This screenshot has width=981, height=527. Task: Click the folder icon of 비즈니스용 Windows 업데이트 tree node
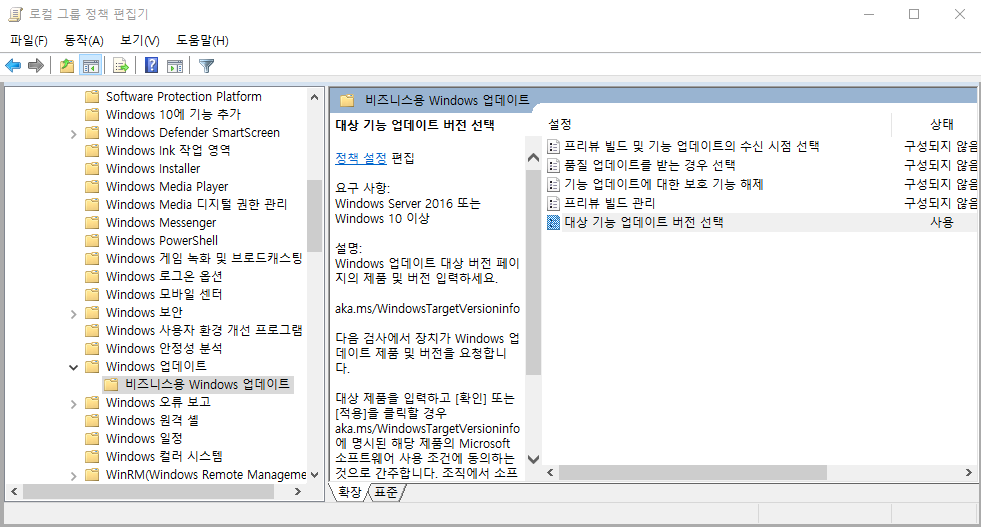[x=111, y=384]
